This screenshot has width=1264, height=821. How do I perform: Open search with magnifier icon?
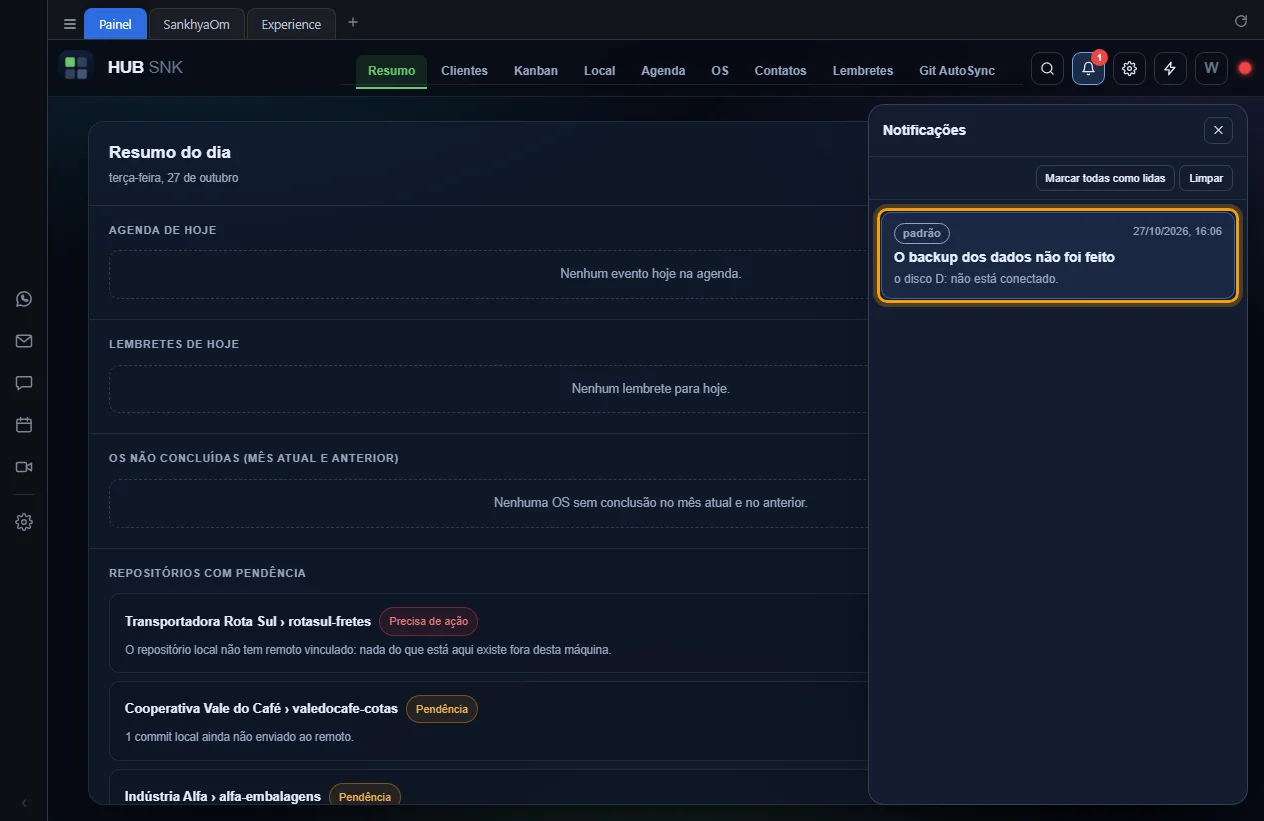[1047, 68]
